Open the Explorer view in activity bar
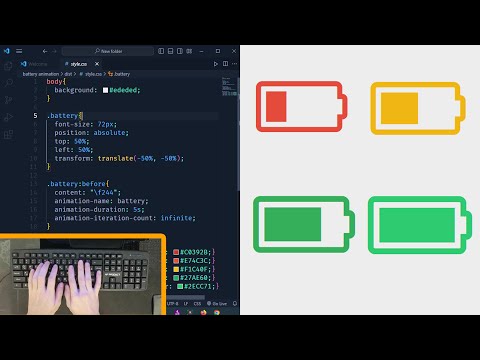 point(8,66)
